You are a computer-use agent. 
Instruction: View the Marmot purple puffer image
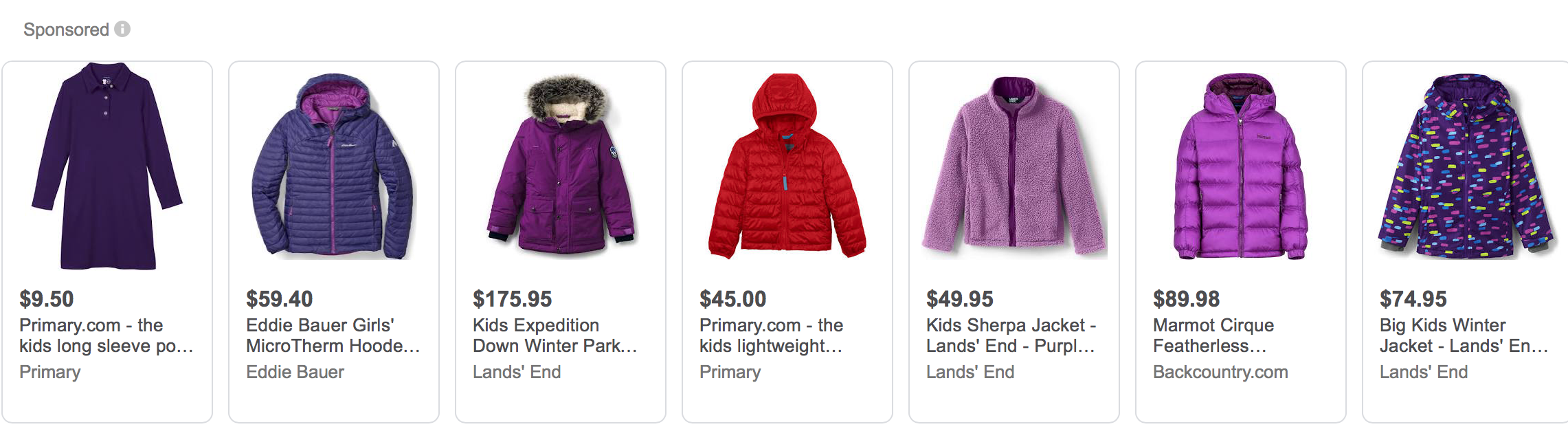click(1240, 166)
